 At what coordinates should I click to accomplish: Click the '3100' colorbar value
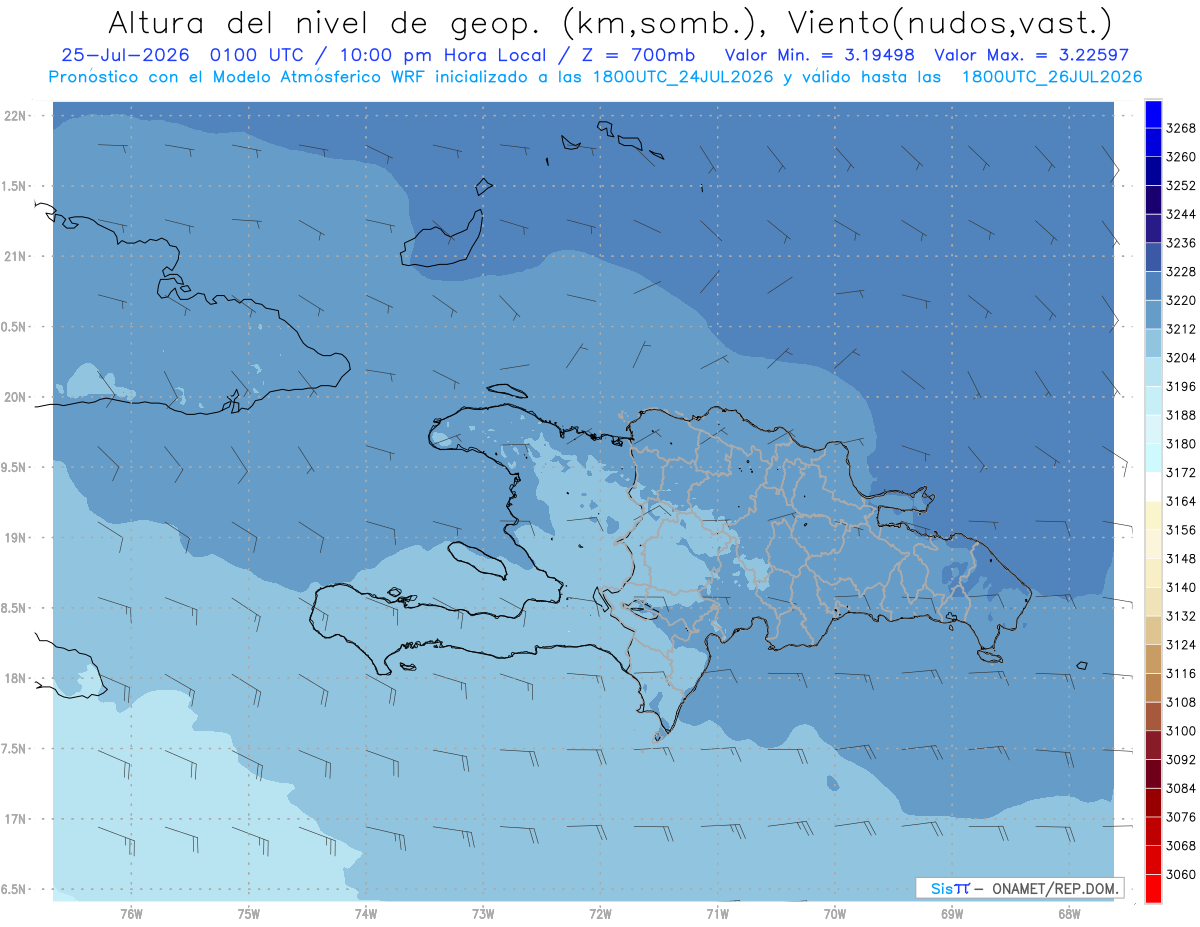point(1181,731)
